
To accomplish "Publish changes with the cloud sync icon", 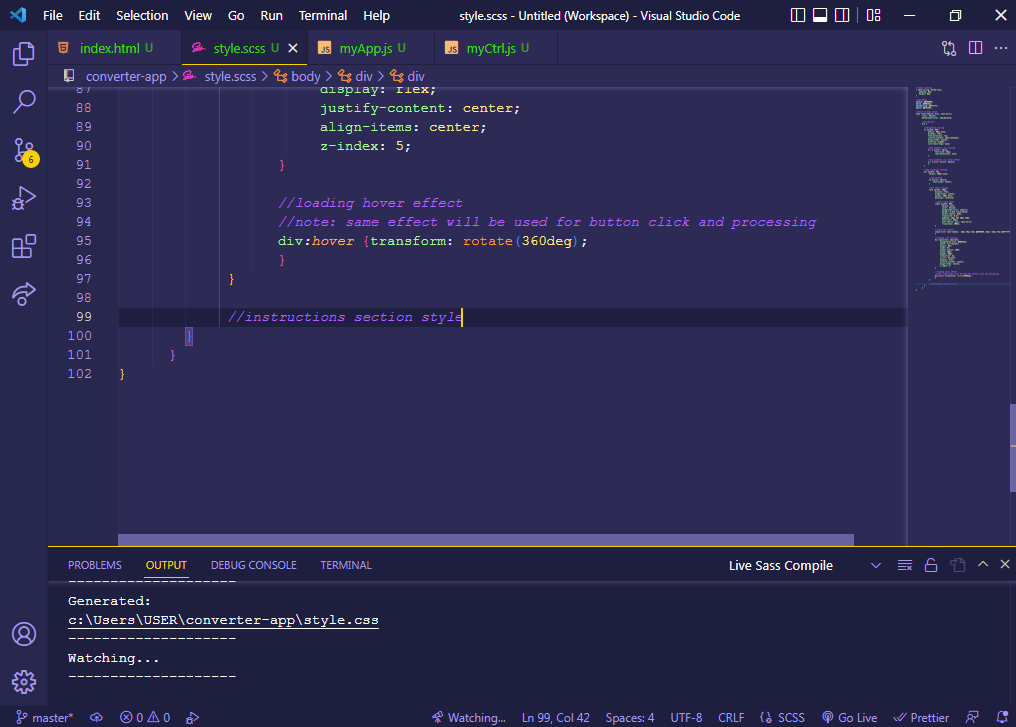I will pyautogui.click(x=97, y=717).
